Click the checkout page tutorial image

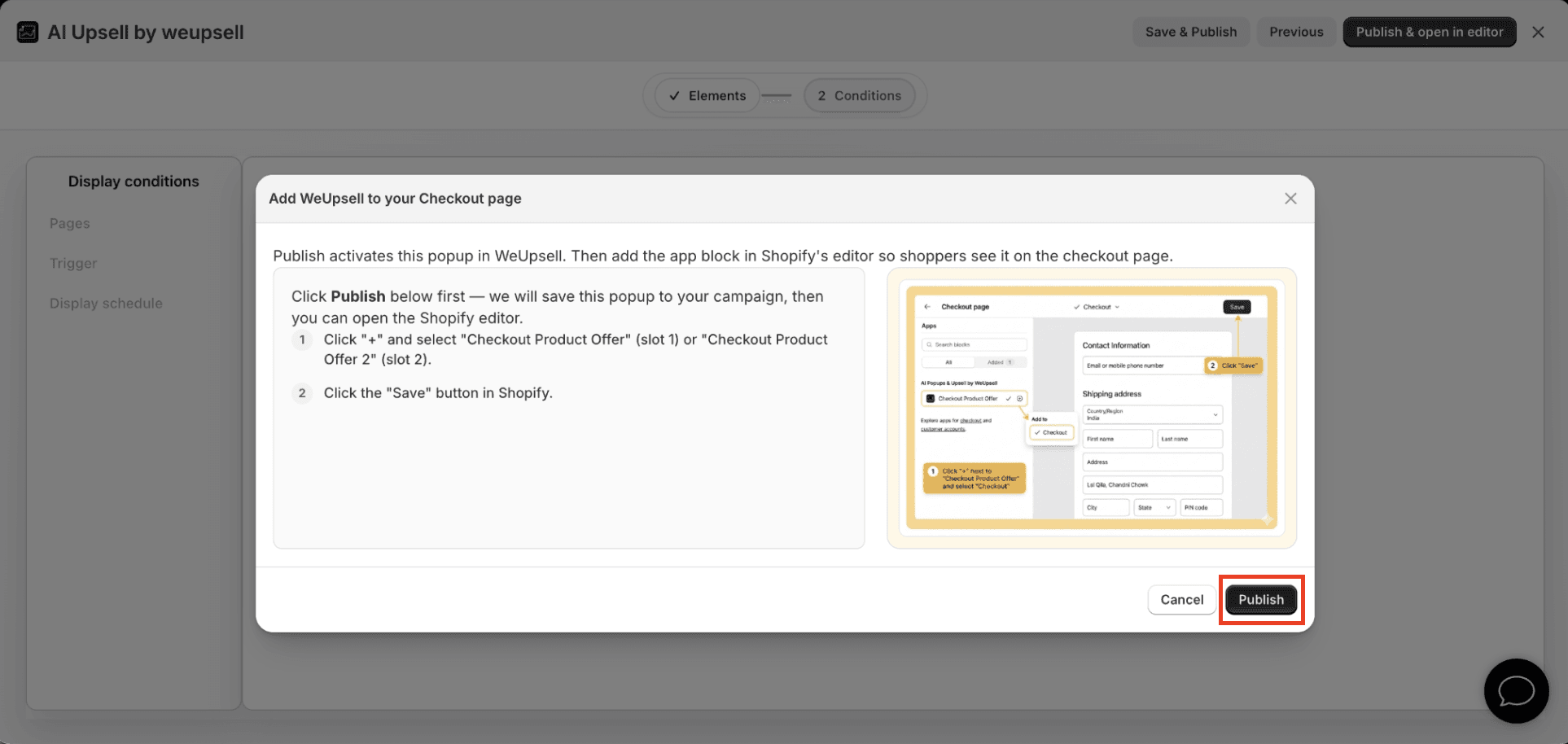[1092, 408]
